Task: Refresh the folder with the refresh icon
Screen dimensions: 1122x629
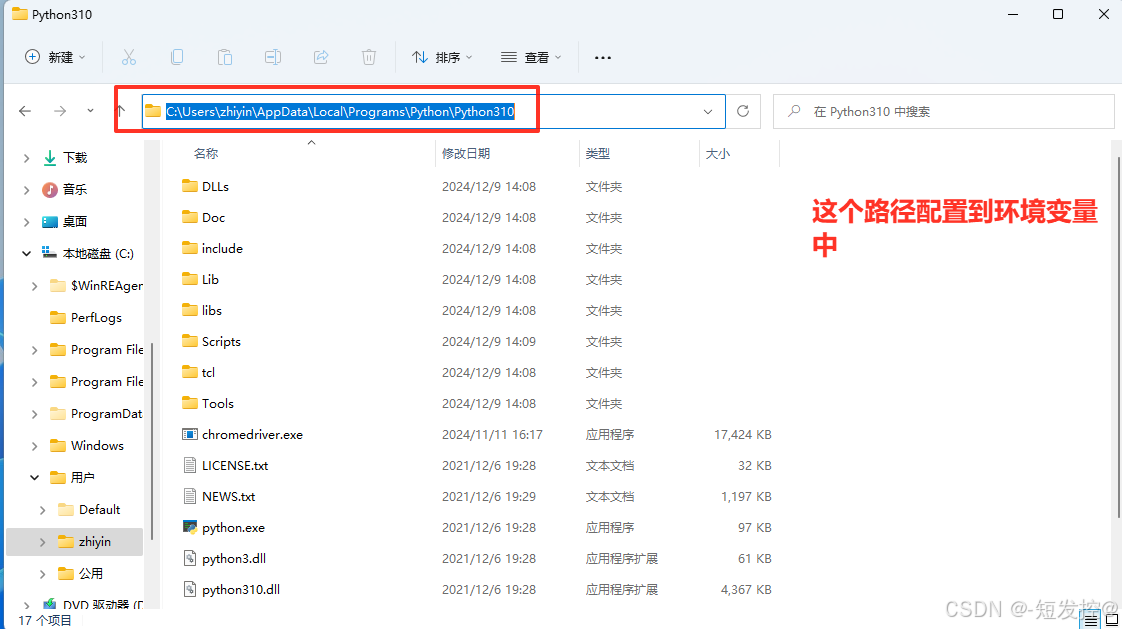Action: [x=743, y=111]
